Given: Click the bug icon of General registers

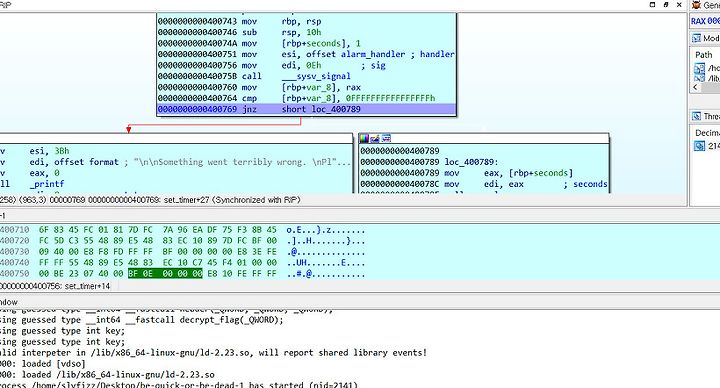Looking at the screenshot, I should (x=696, y=5).
